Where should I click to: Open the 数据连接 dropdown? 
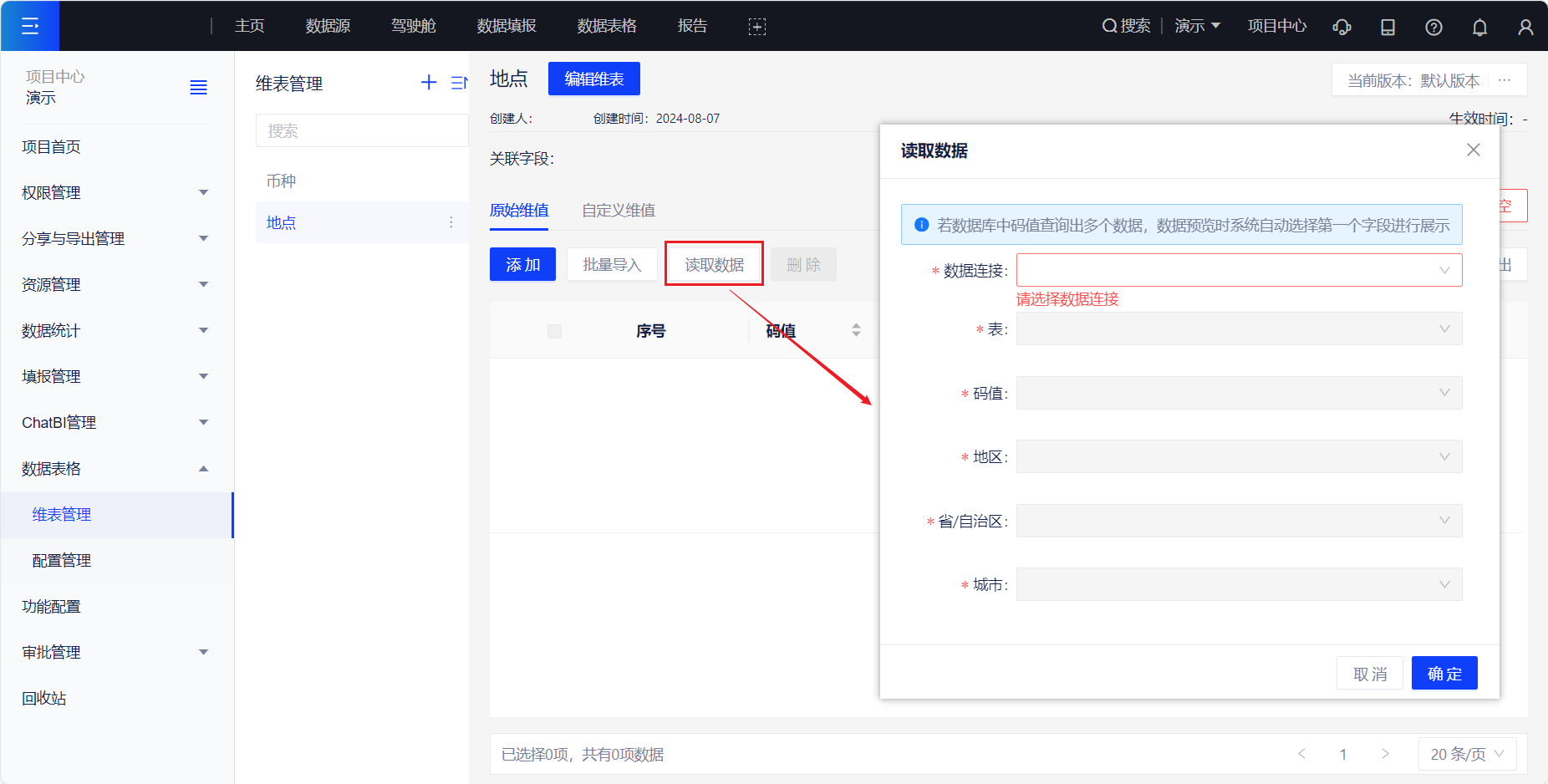click(x=1239, y=270)
